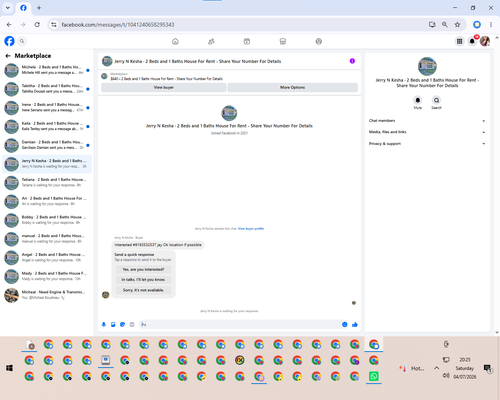
Task: Open the purple conversation information icon
Action: [352, 61]
